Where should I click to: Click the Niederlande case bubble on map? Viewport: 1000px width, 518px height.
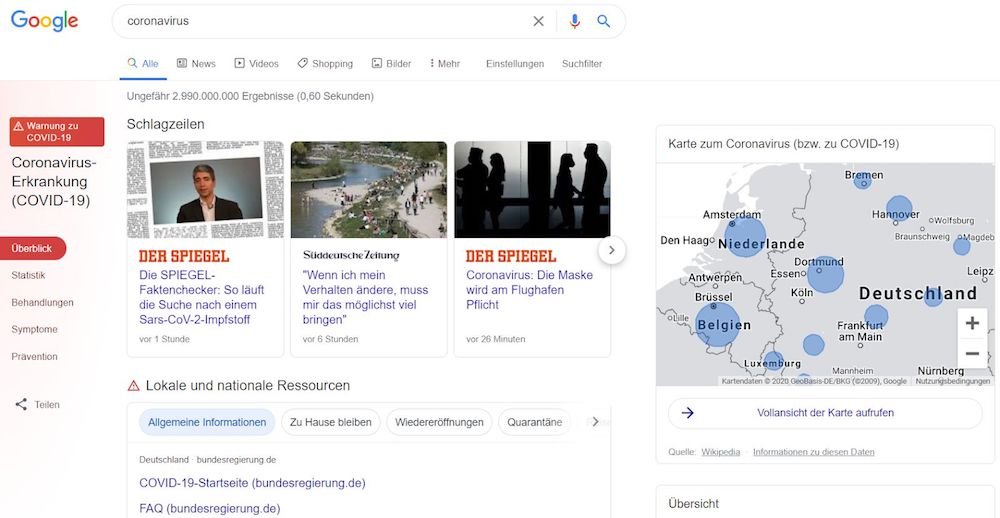pyautogui.click(x=746, y=237)
